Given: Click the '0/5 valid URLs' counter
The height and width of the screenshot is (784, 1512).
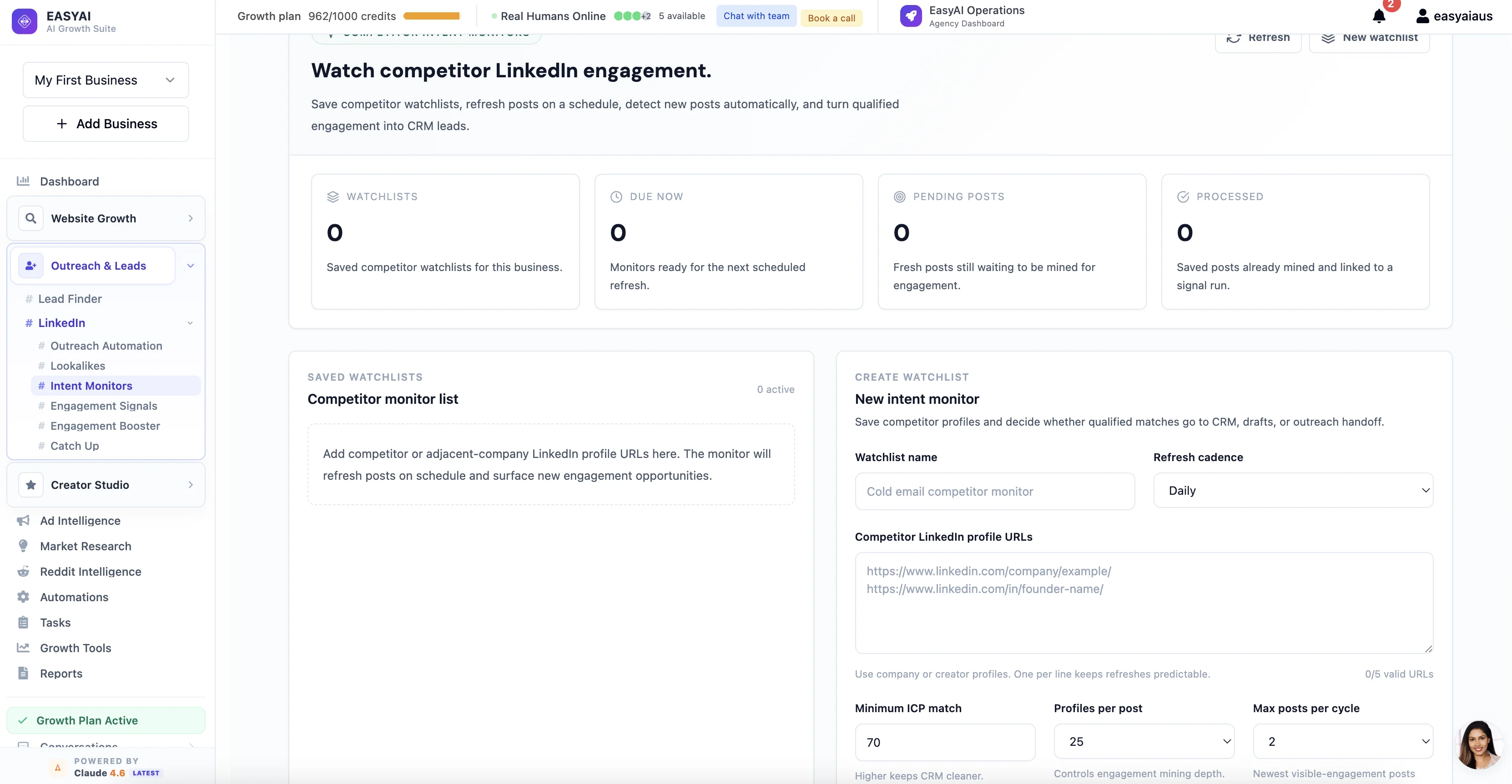Looking at the screenshot, I should coord(1399,673).
